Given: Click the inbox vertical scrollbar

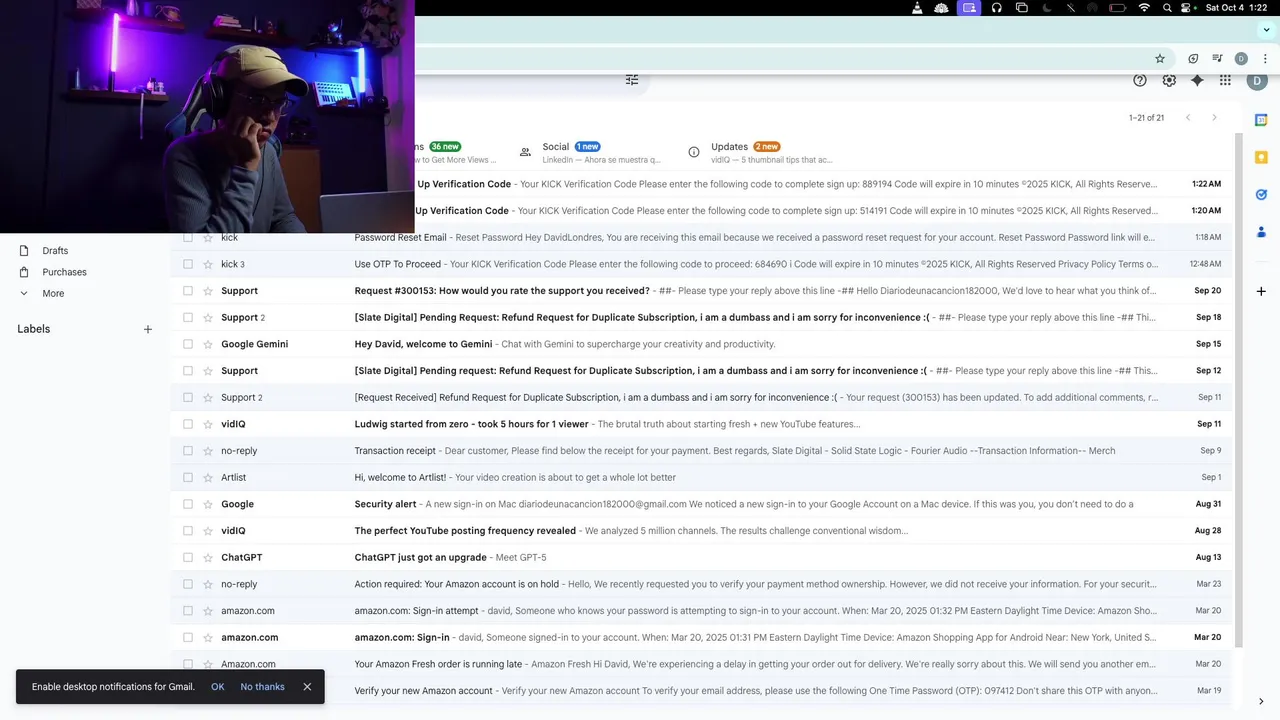Looking at the screenshot, I should (1238, 390).
